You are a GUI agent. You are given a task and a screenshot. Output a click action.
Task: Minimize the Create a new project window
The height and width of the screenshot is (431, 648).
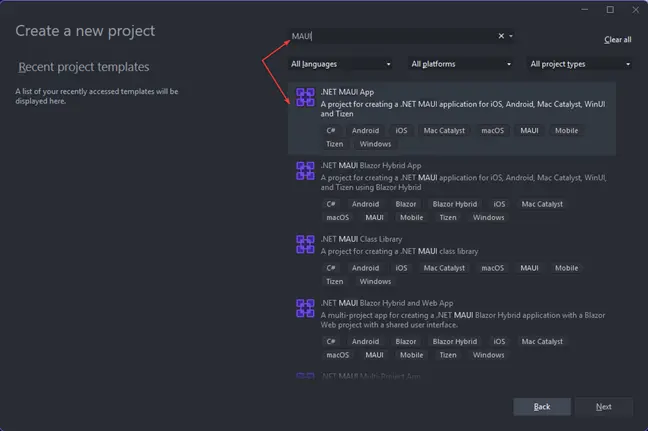[x=584, y=10]
